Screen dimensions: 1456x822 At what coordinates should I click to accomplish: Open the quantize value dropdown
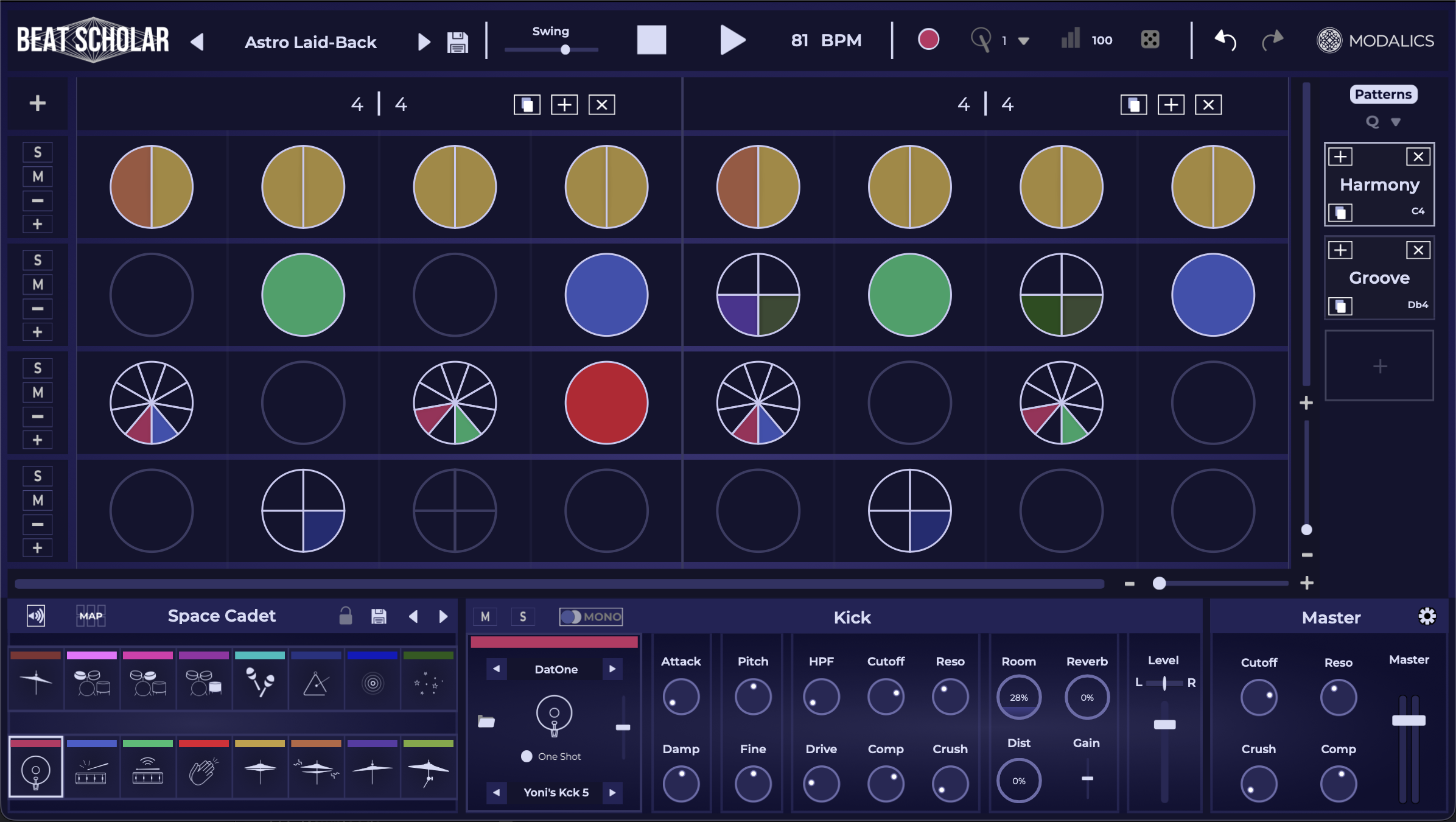point(1023,40)
